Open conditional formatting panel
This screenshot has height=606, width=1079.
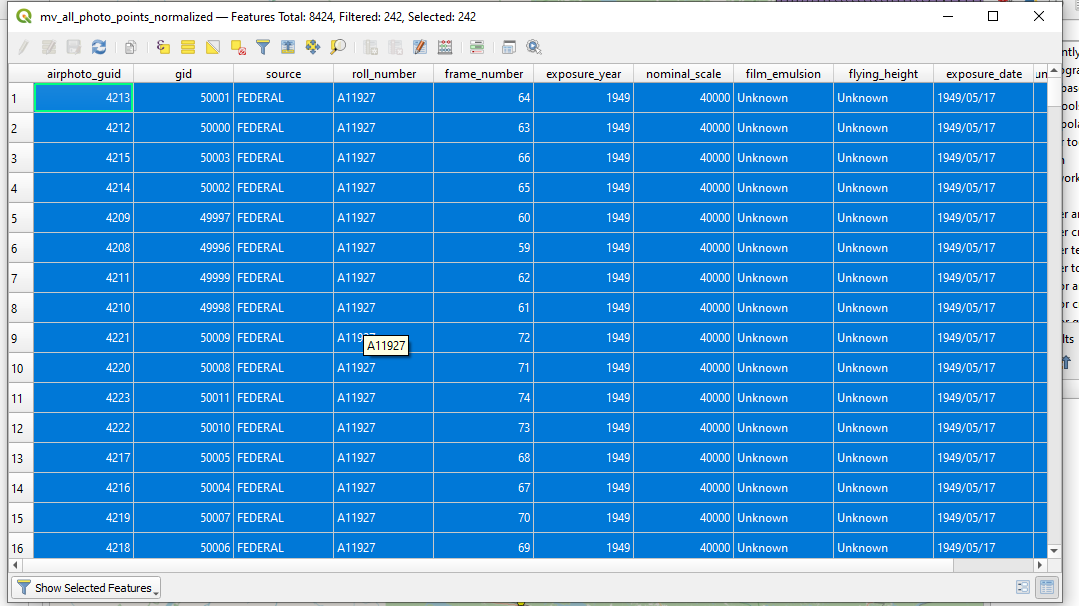477,47
